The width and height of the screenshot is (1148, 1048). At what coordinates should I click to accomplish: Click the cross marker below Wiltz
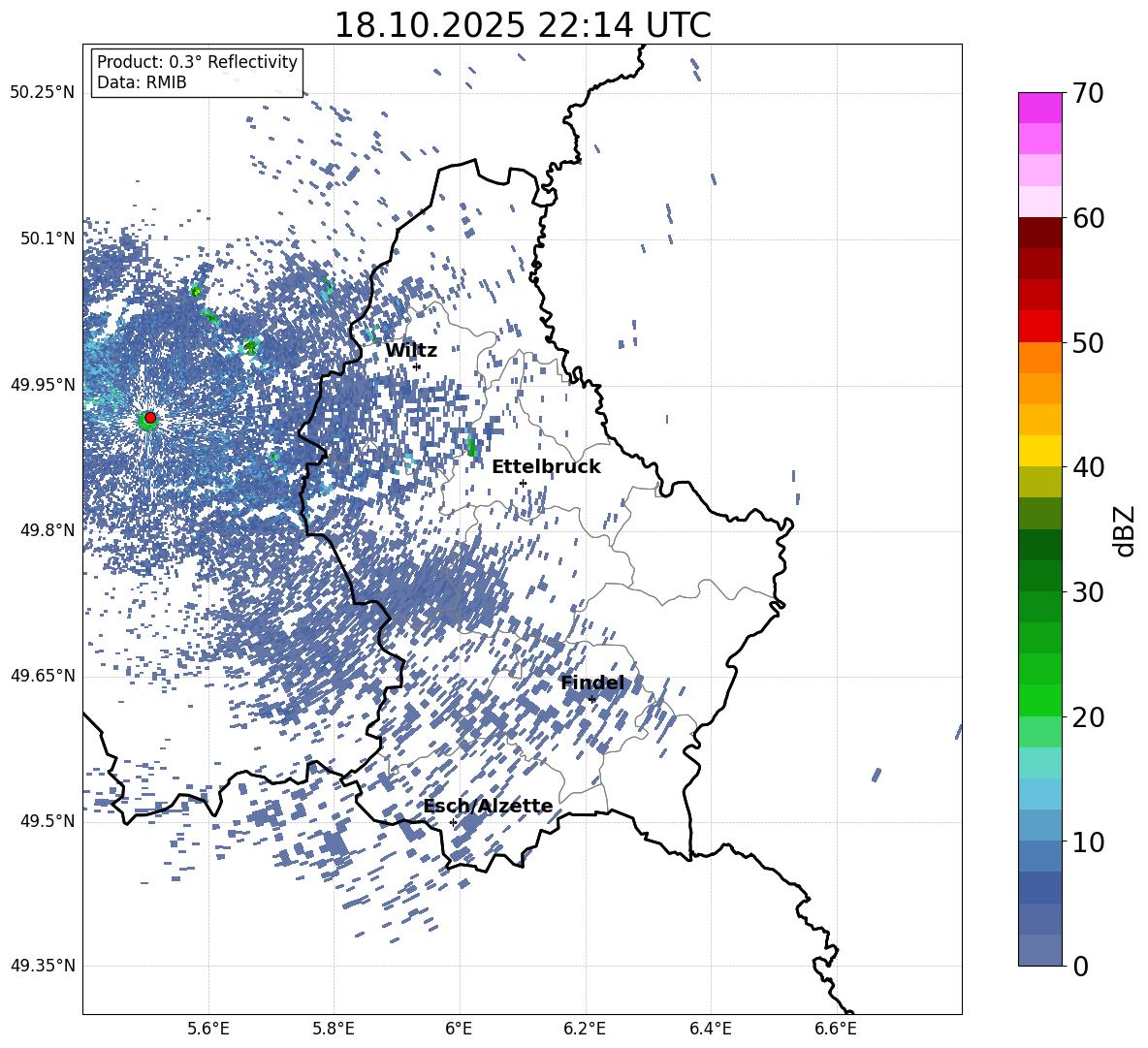tap(417, 366)
